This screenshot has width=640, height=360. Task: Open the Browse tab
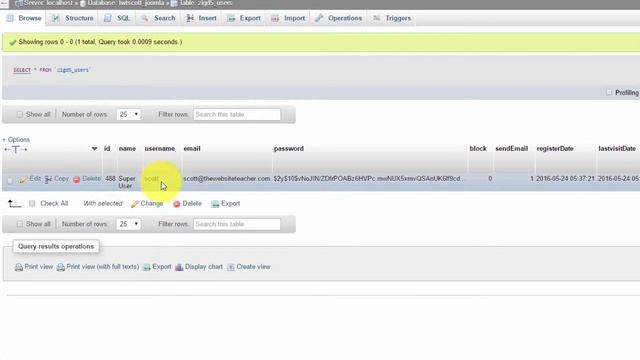24,18
